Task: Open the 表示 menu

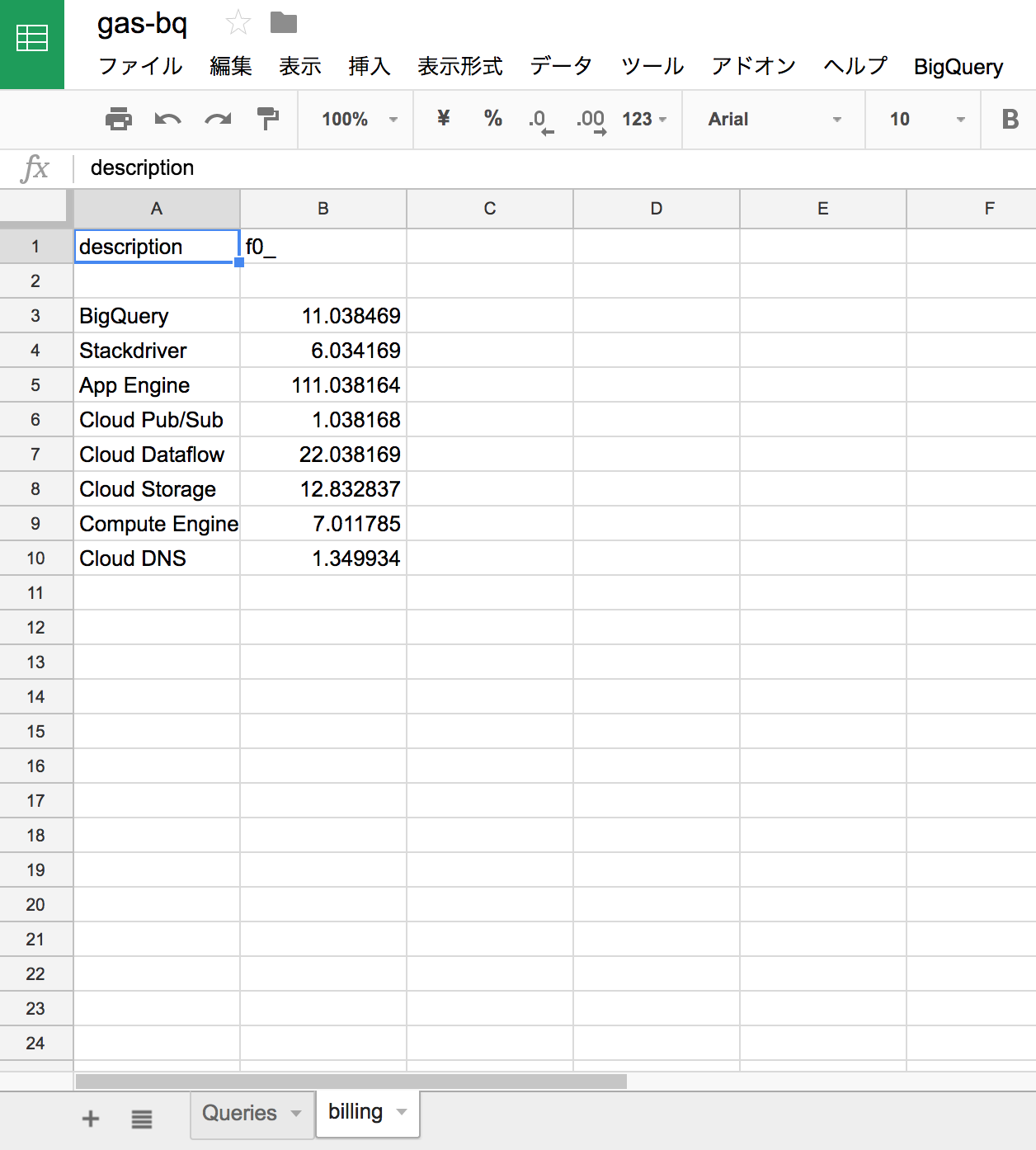Action: (x=300, y=66)
